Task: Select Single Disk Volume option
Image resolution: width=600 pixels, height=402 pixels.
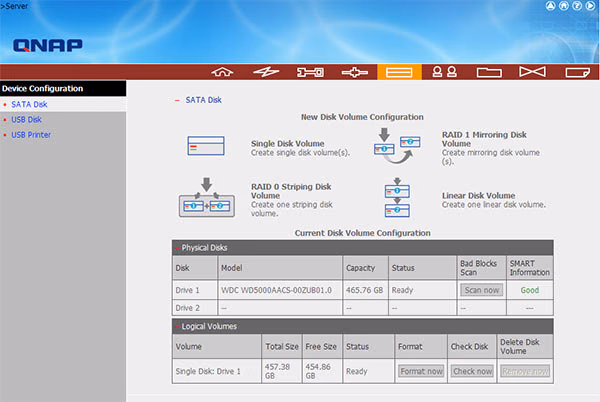Action: click(x=288, y=143)
